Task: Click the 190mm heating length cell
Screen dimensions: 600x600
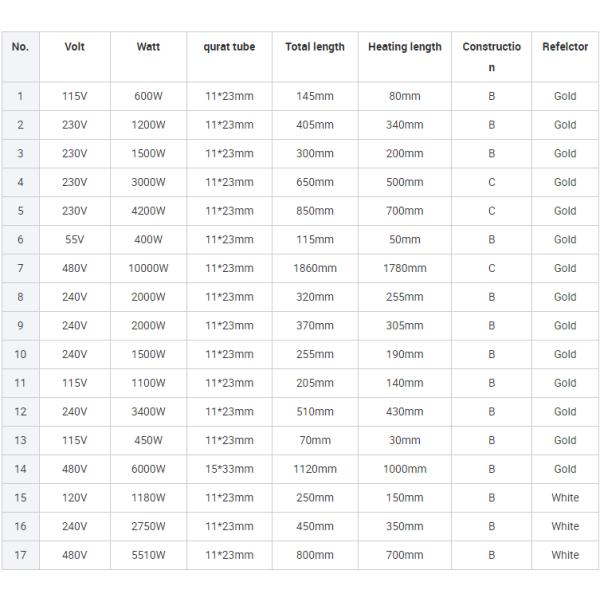Action: tap(405, 354)
